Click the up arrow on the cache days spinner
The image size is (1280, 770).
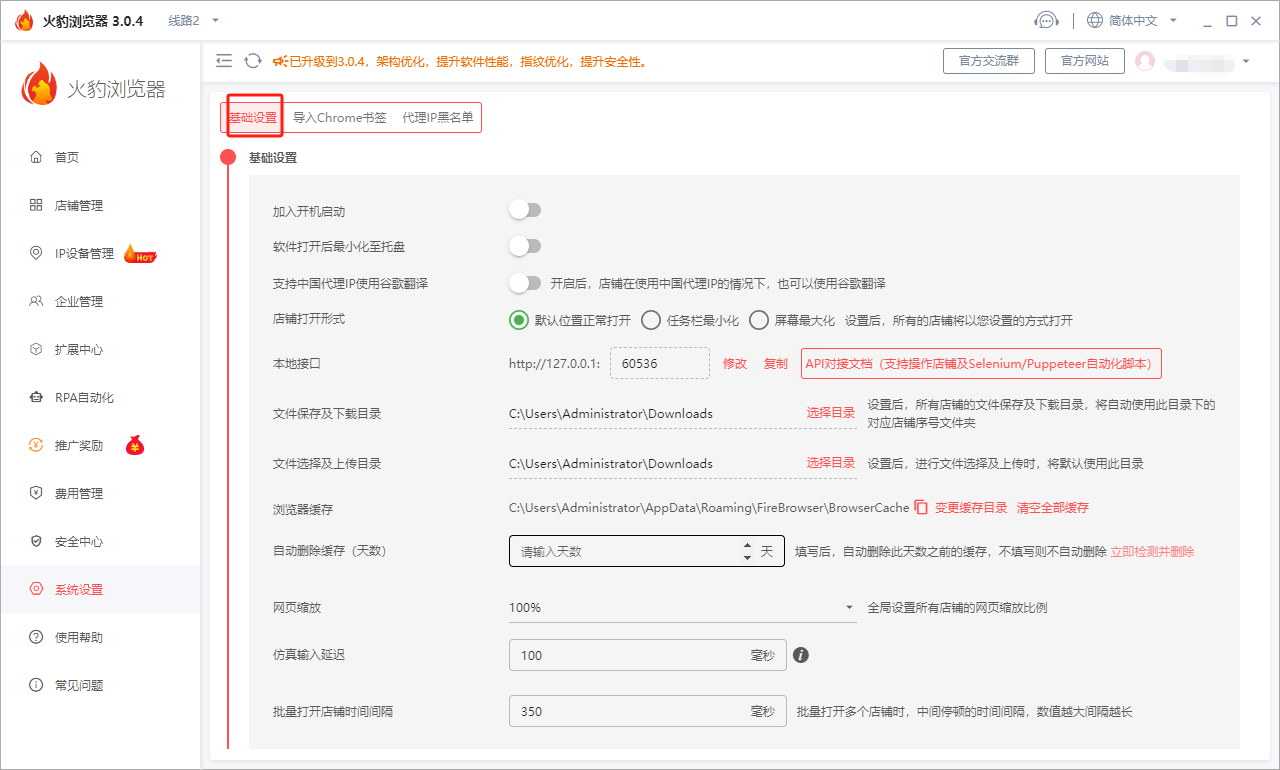click(746, 545)
